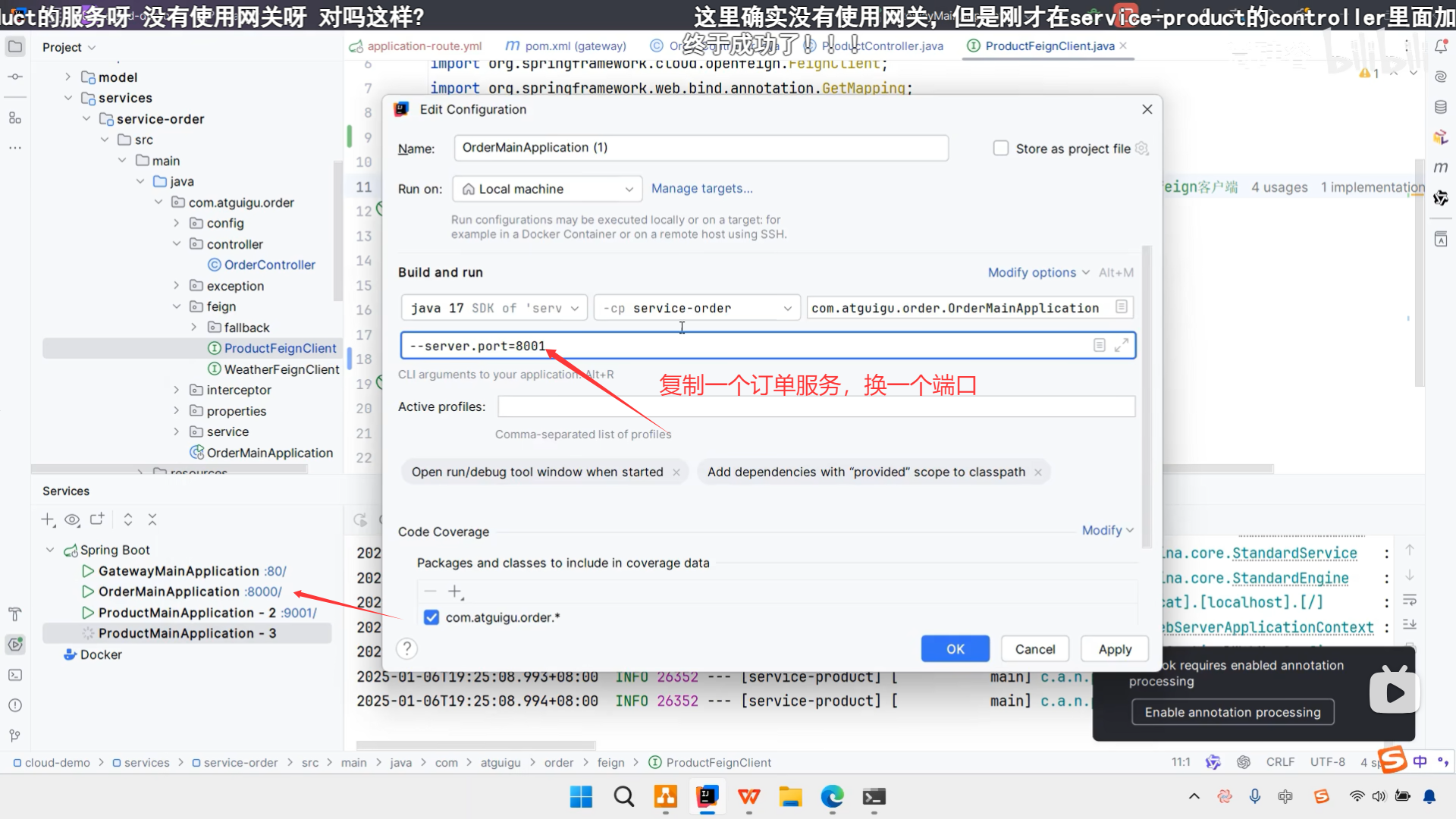Open the Database tool window icon
This screenshot has width=1456, height=819.
pyautogui.click(x=1441, y=107)
